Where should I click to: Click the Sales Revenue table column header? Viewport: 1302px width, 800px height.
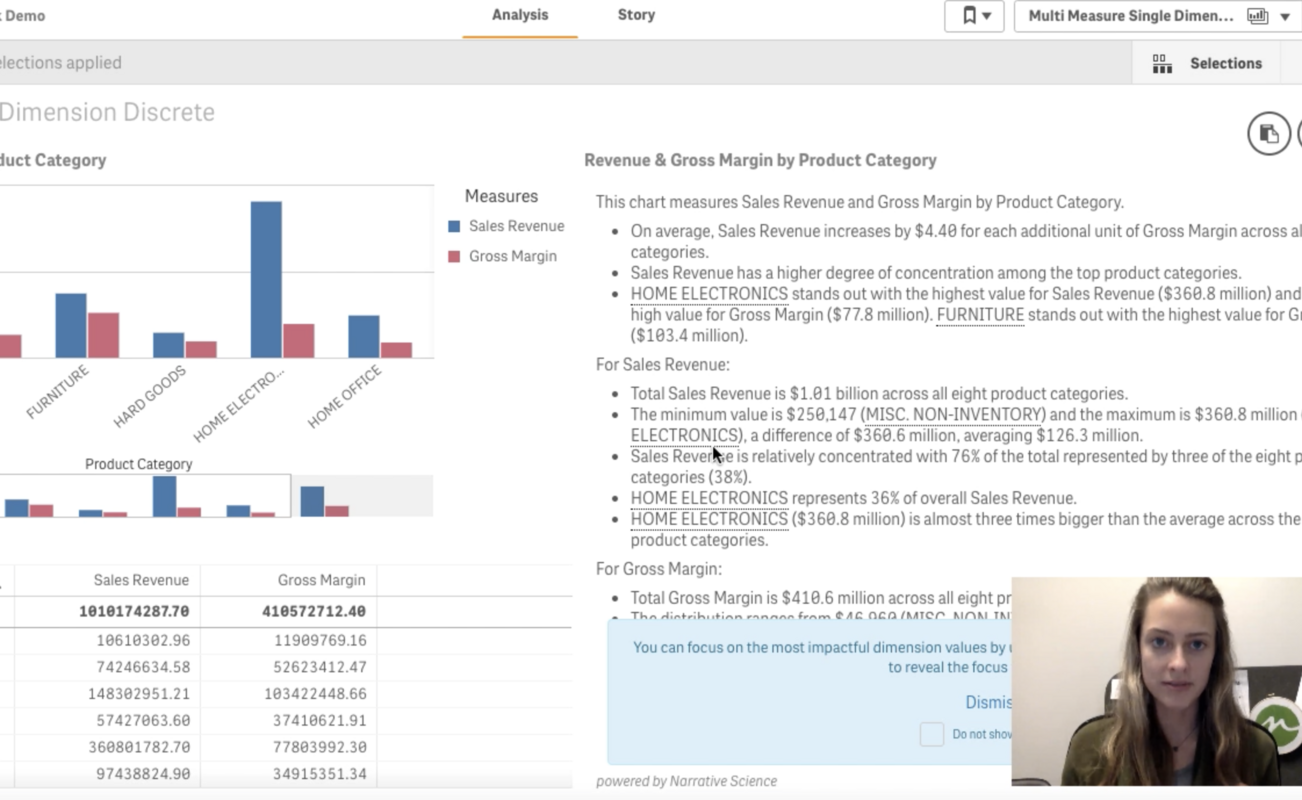click(141, 580)
